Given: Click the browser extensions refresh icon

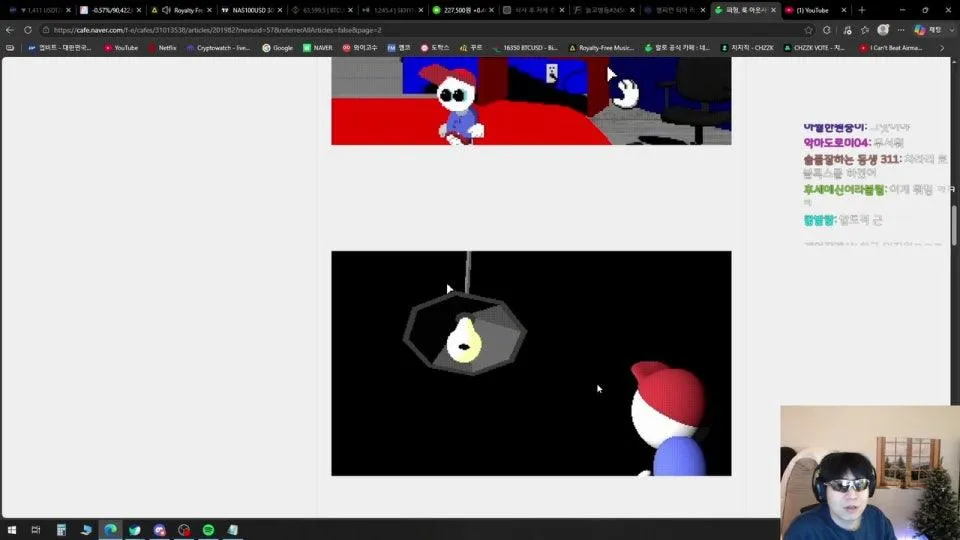Looking at the screenshot, I should click(827, 30).
